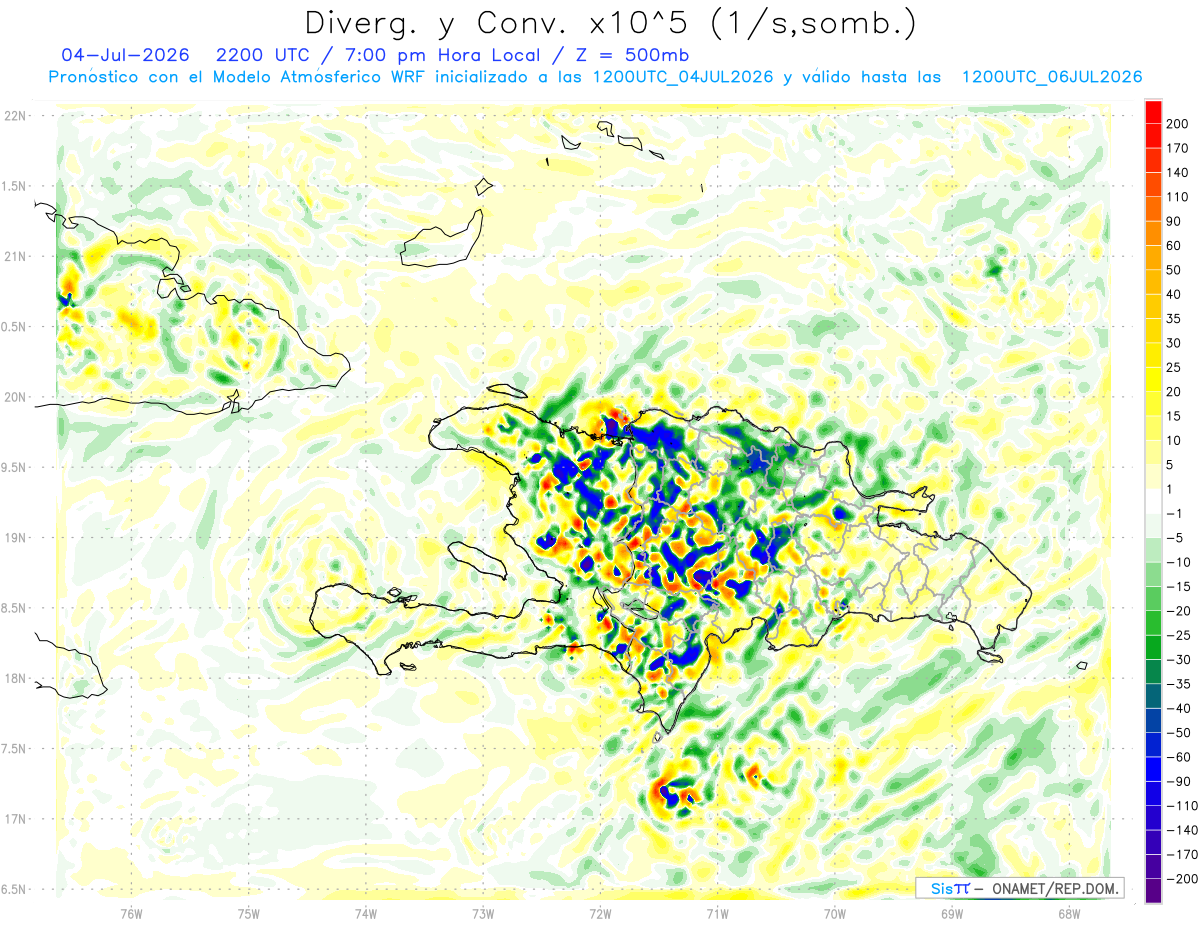1200x927 pixels.
Task: Click the '8.5N' latitude axis label
Action: 15,609
